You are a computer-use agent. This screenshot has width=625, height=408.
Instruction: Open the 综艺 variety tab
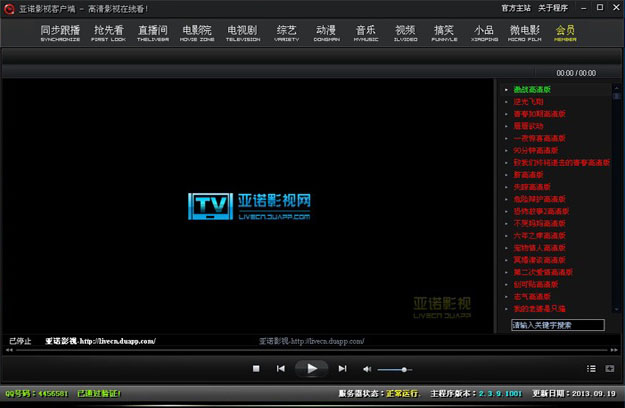[287, 33]
